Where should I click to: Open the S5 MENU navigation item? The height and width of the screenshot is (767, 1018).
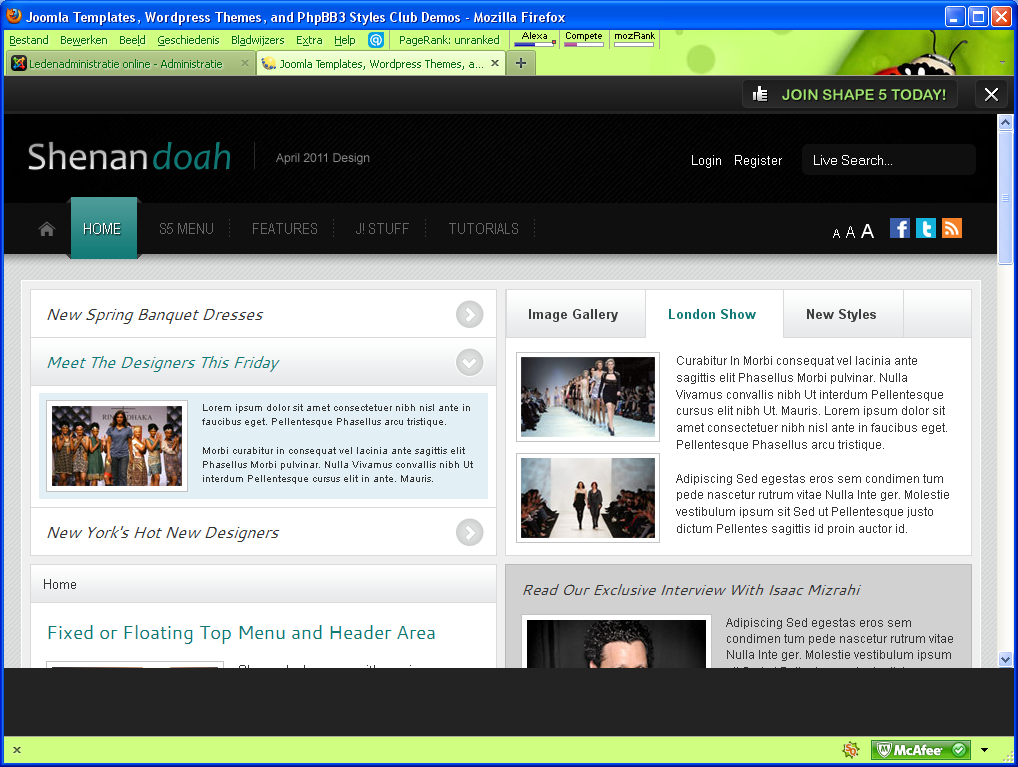[186, 229]
